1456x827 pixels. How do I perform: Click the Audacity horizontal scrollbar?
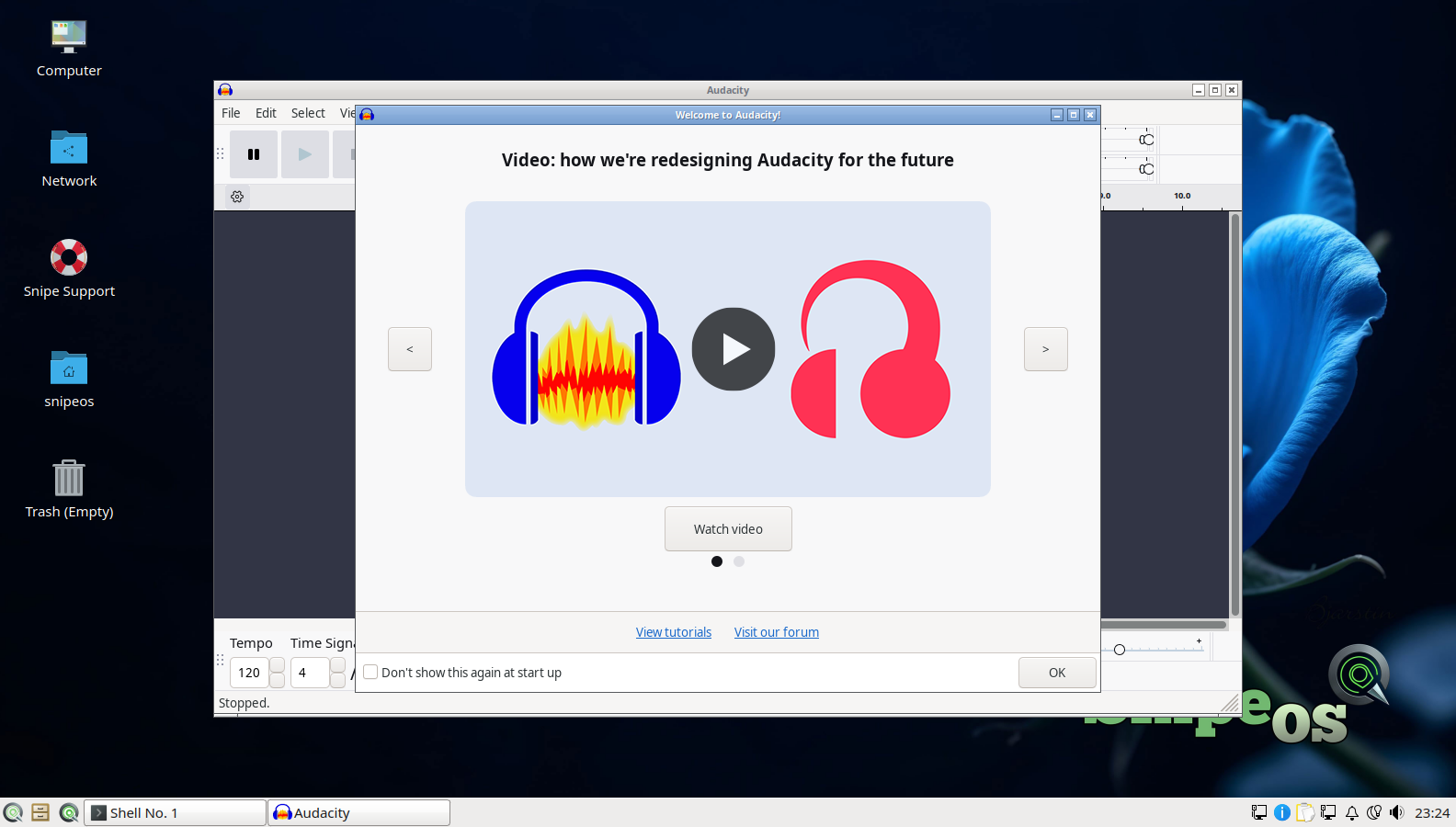click(x=1164, y=625)
